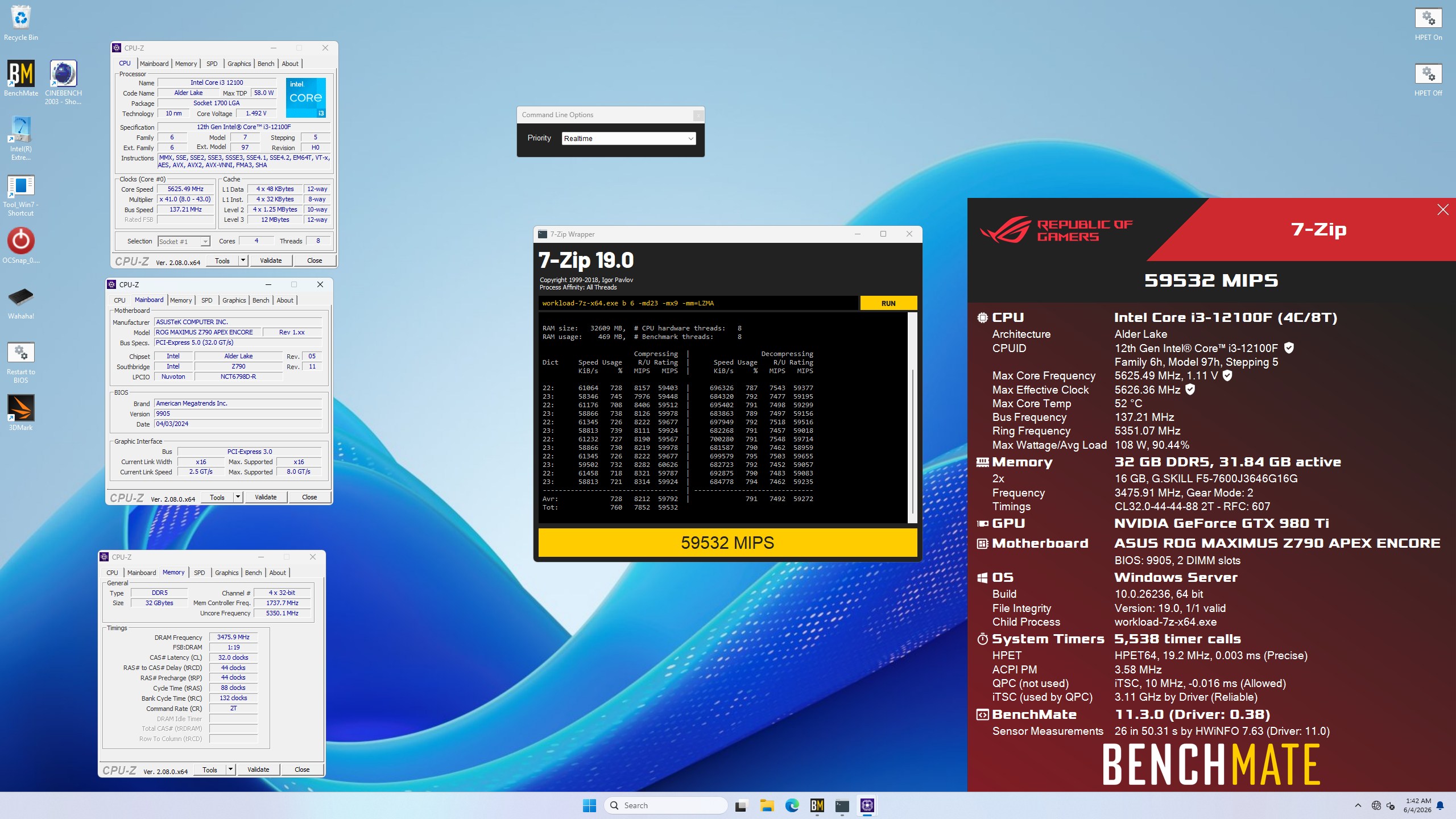Open the Wahaha! chip desktop icon
Image resolution: width=1456 pixels, height=819 pixels.
pos(21,303)
